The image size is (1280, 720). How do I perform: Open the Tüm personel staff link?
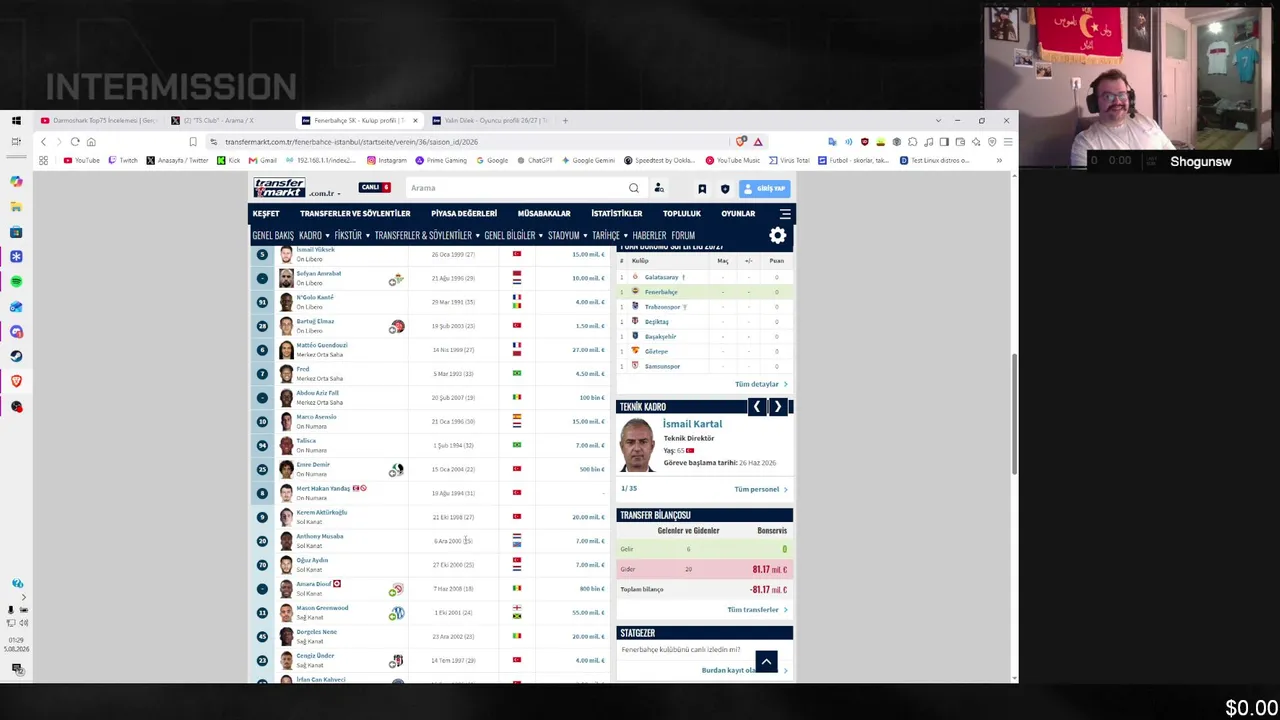click(761, 489)
